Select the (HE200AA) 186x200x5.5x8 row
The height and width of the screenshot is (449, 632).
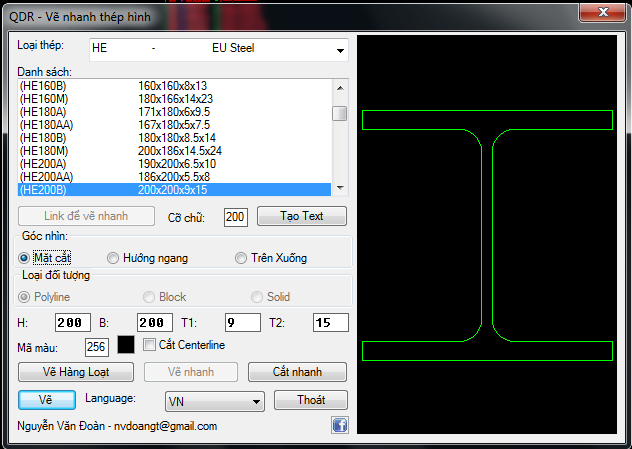point(175,177)
